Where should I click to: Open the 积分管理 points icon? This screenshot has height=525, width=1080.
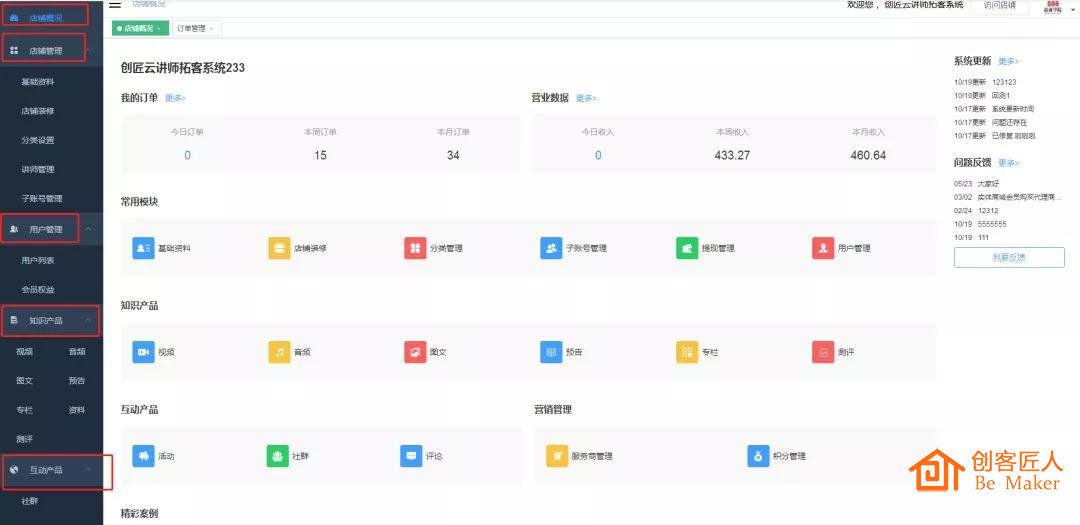click(758, 456)
